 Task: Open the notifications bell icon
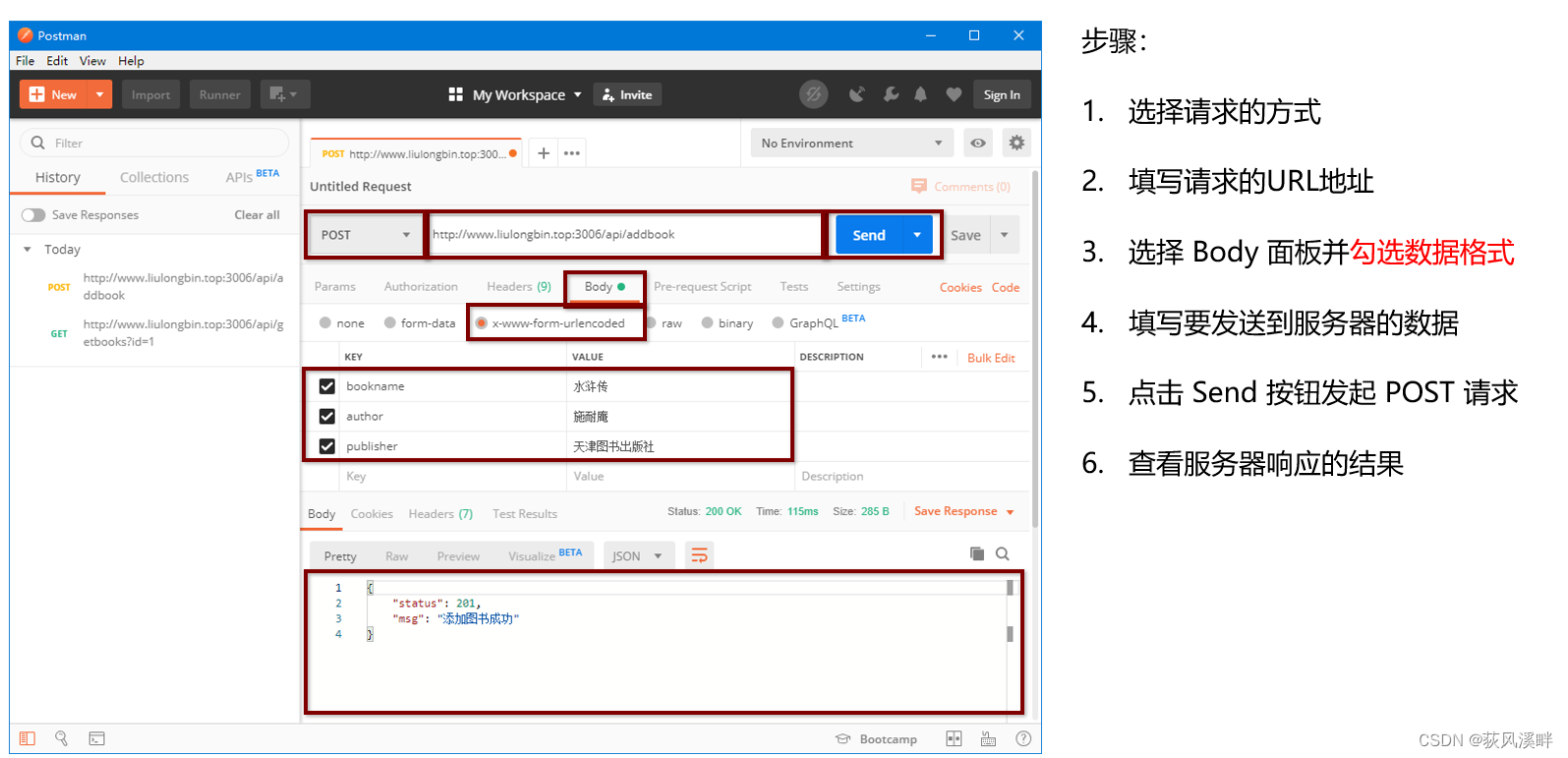tap(921, 94)
